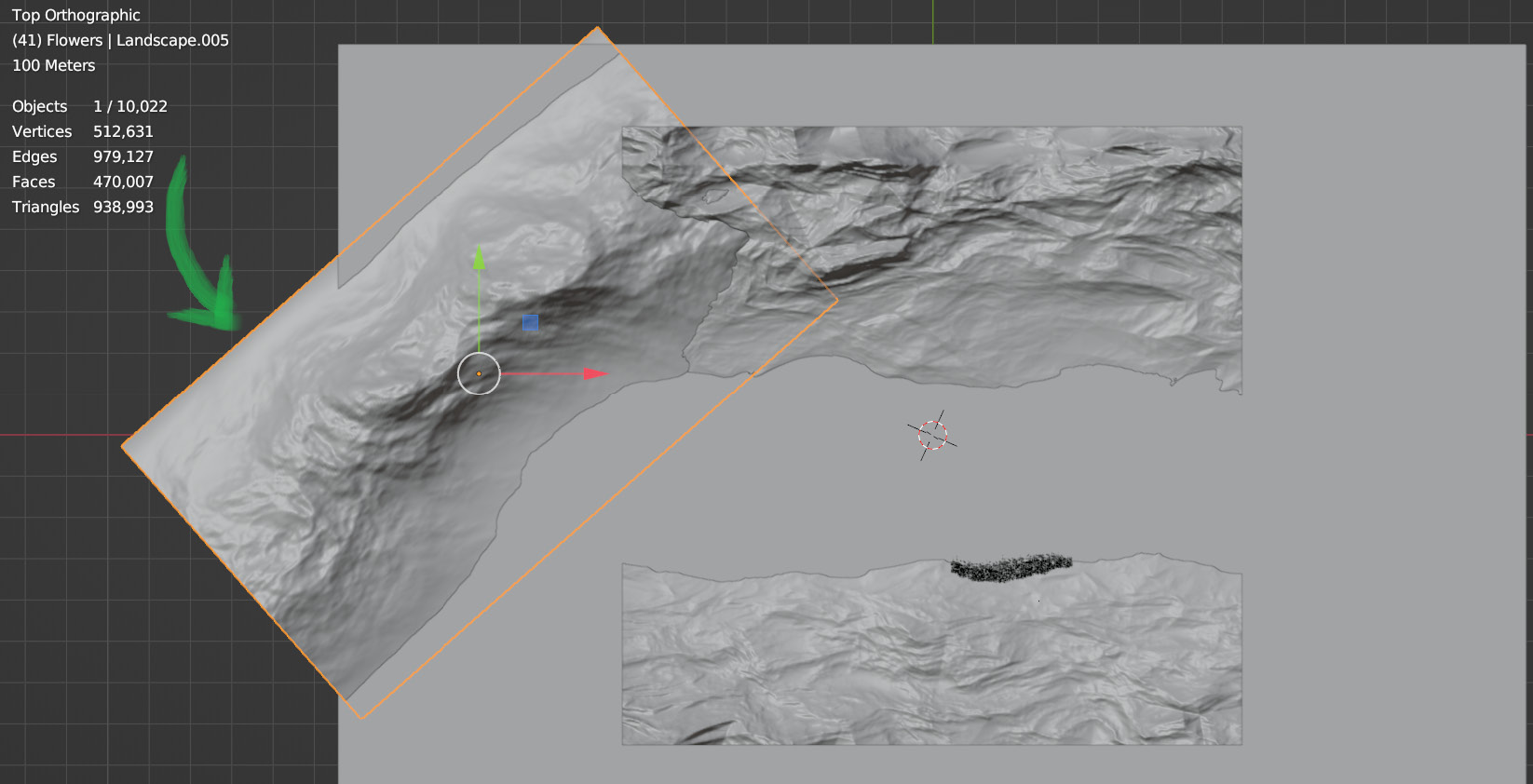This screenshot has height=784, width=1533.
Task: Click the blue plane handle of gizmo
Action: click(x=530, y=322)
